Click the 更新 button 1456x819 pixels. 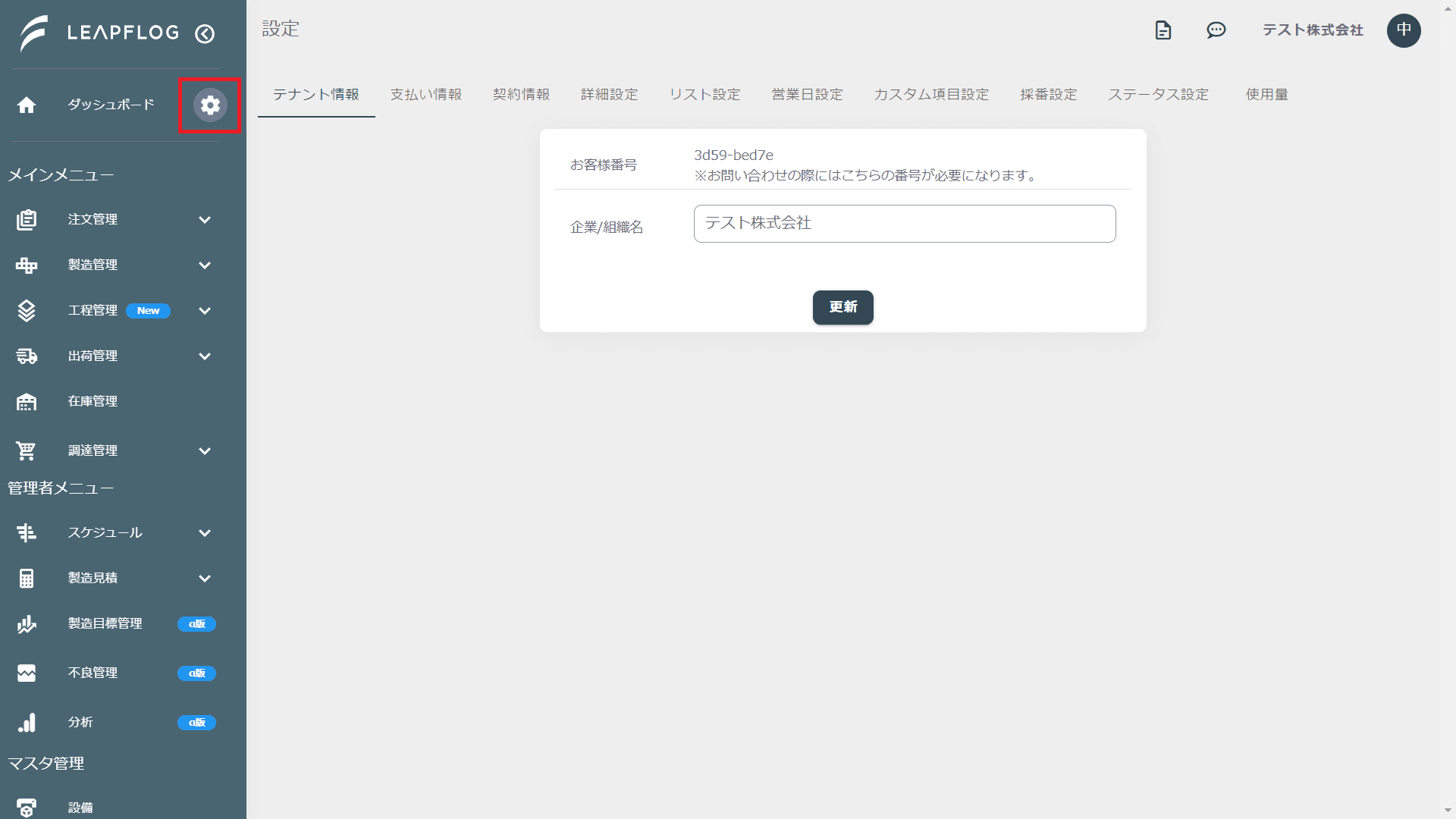point(843,307)
